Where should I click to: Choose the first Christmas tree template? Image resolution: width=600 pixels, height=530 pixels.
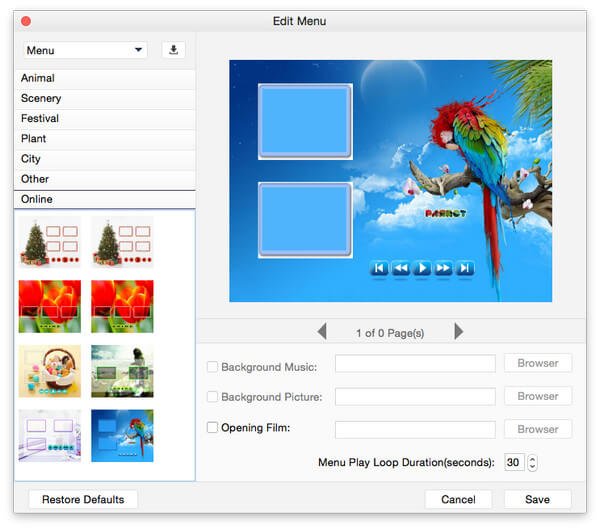click(x=50, y=242)
